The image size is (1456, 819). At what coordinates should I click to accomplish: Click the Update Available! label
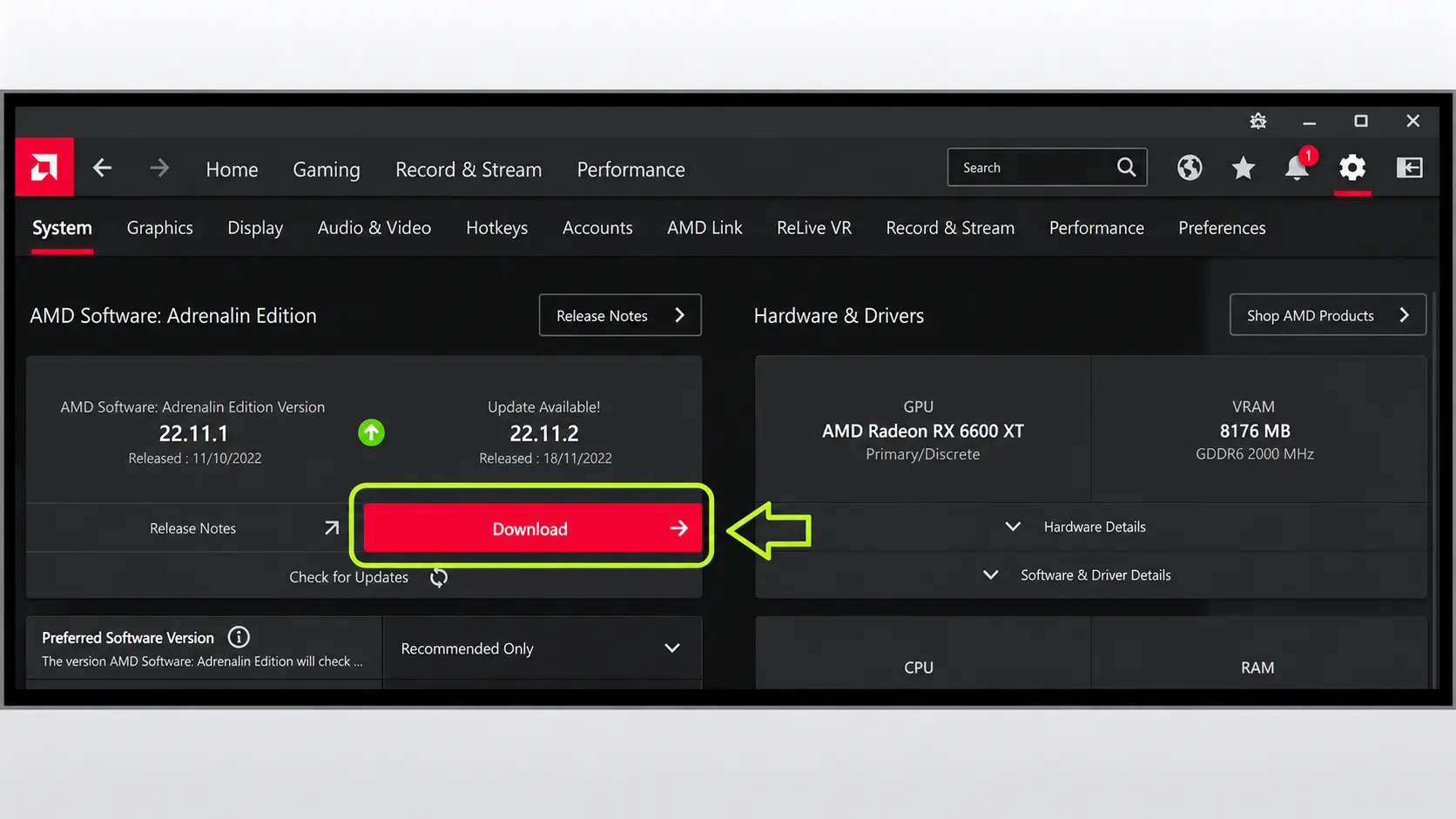point(544,407)
